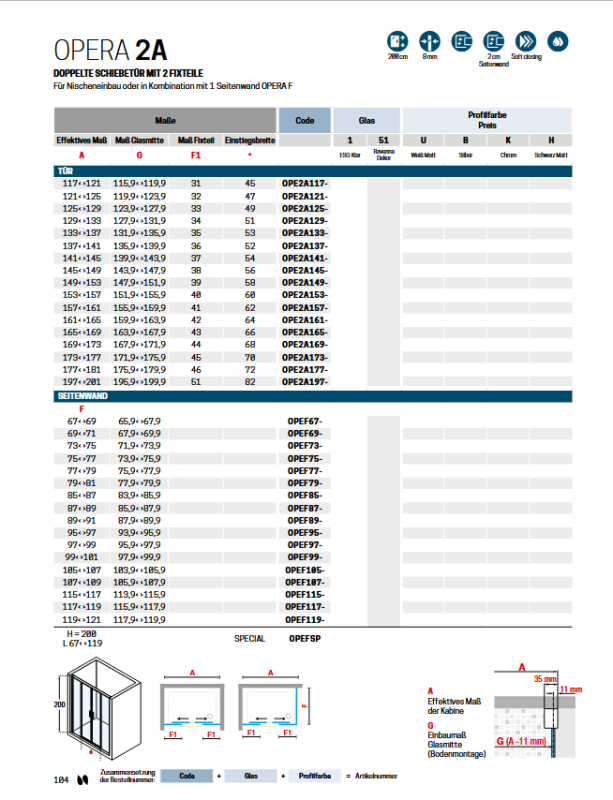The width and height of the screenshot is (613, 800).
Task: Click the plan diagram with side wall F
Action: [275, 705]
